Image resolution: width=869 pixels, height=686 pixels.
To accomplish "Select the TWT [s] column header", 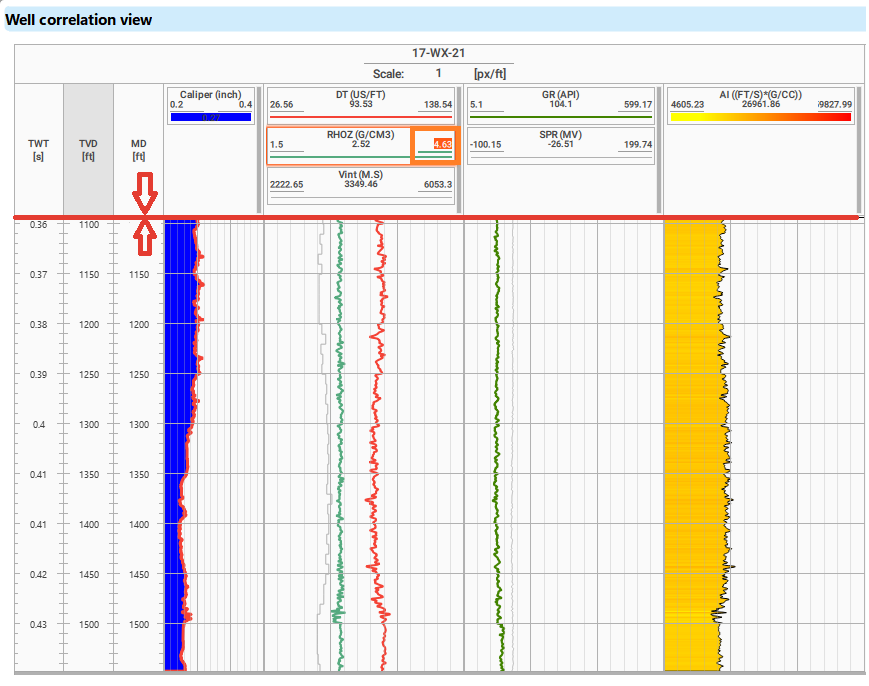I will pyautogui.click(x=38, y=150).
